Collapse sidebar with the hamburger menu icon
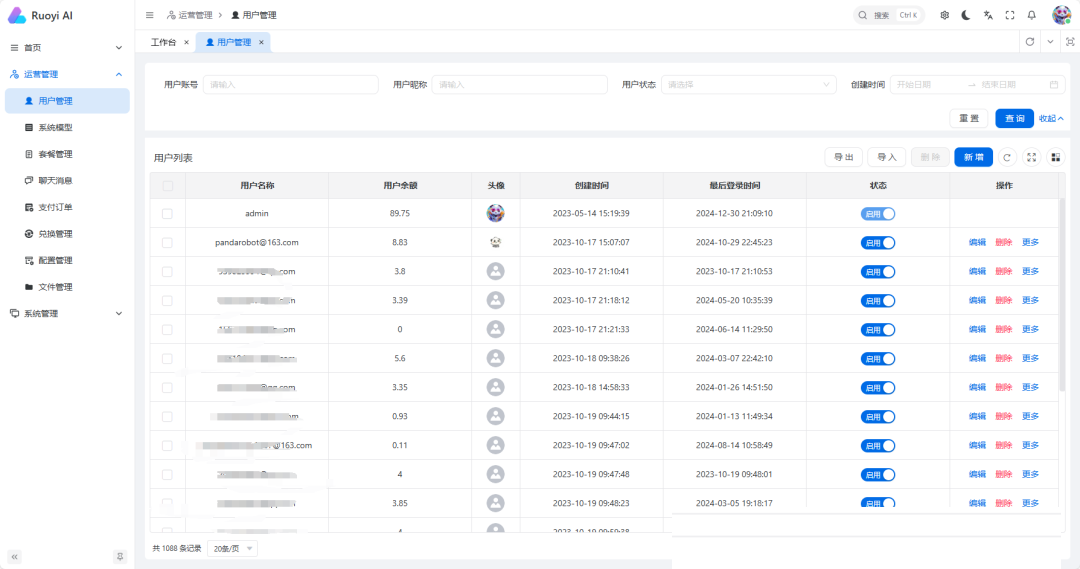Image resolution: width=1080 pixels, height=569 pixels. (150, 15)
